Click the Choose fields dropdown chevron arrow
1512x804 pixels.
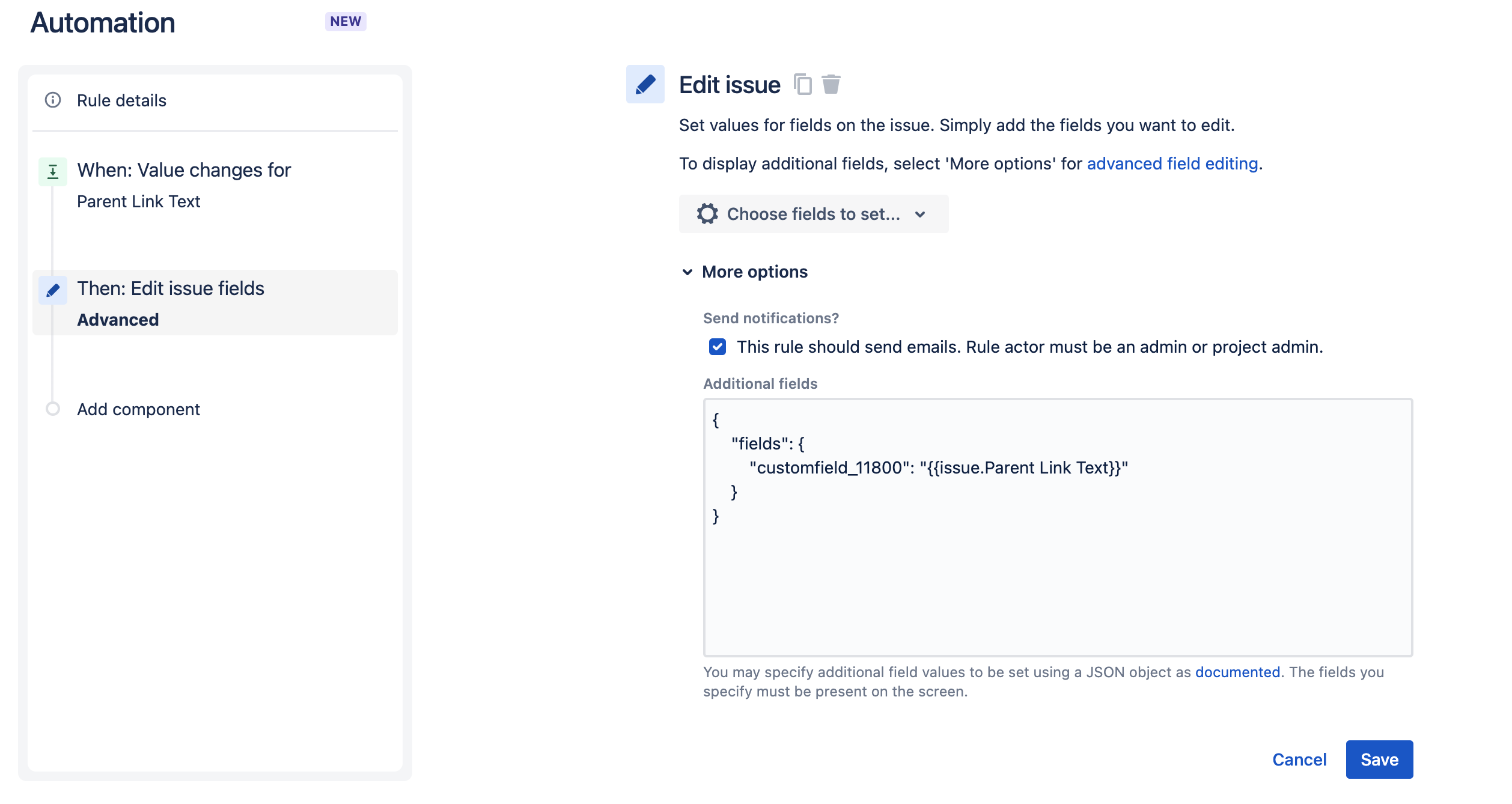coord(920,215)
